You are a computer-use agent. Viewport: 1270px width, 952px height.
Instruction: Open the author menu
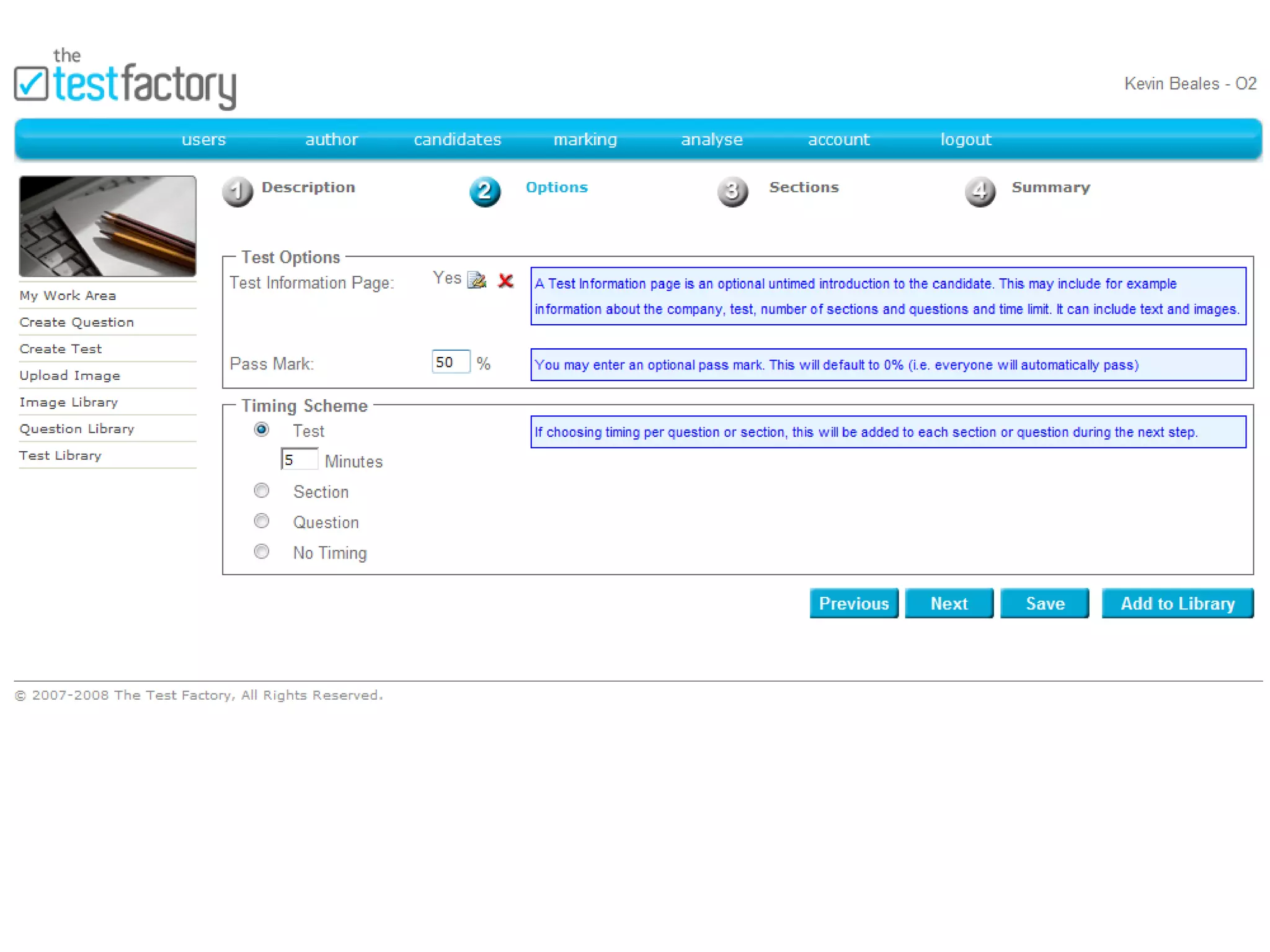tap(331, 139)
